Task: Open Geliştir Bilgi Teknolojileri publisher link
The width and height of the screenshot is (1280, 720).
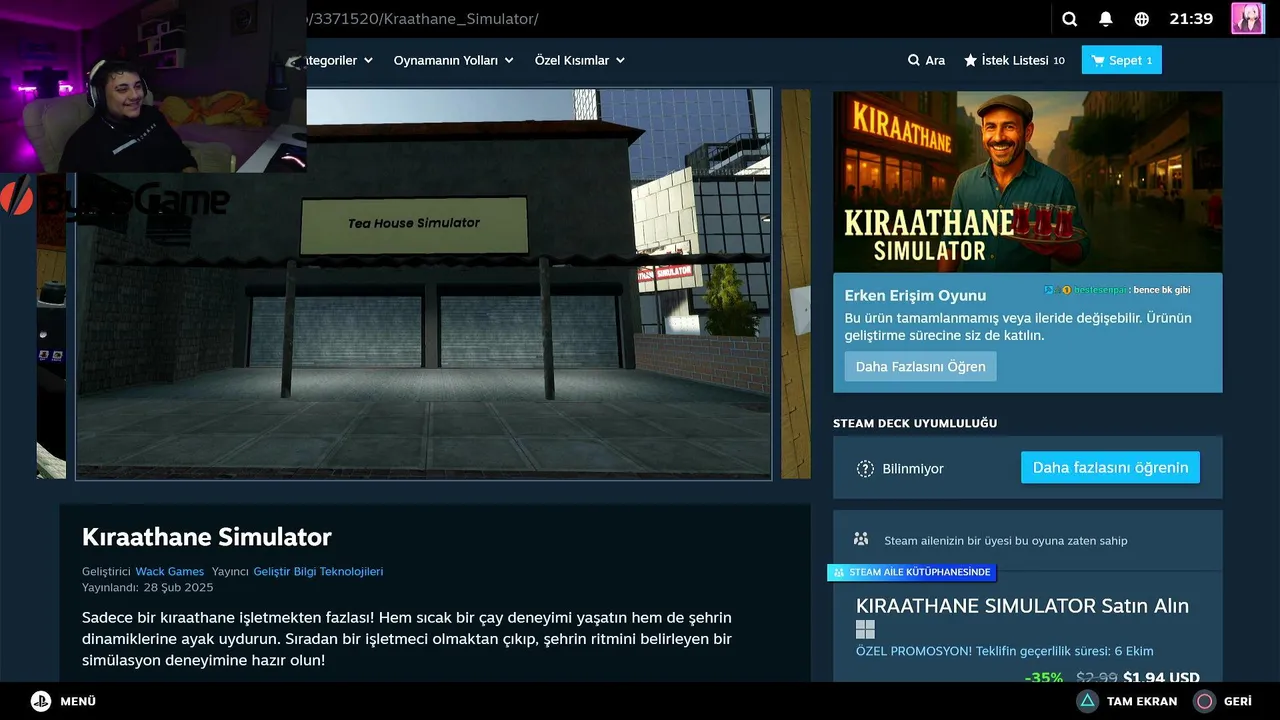Action: (x=318, y=572)
